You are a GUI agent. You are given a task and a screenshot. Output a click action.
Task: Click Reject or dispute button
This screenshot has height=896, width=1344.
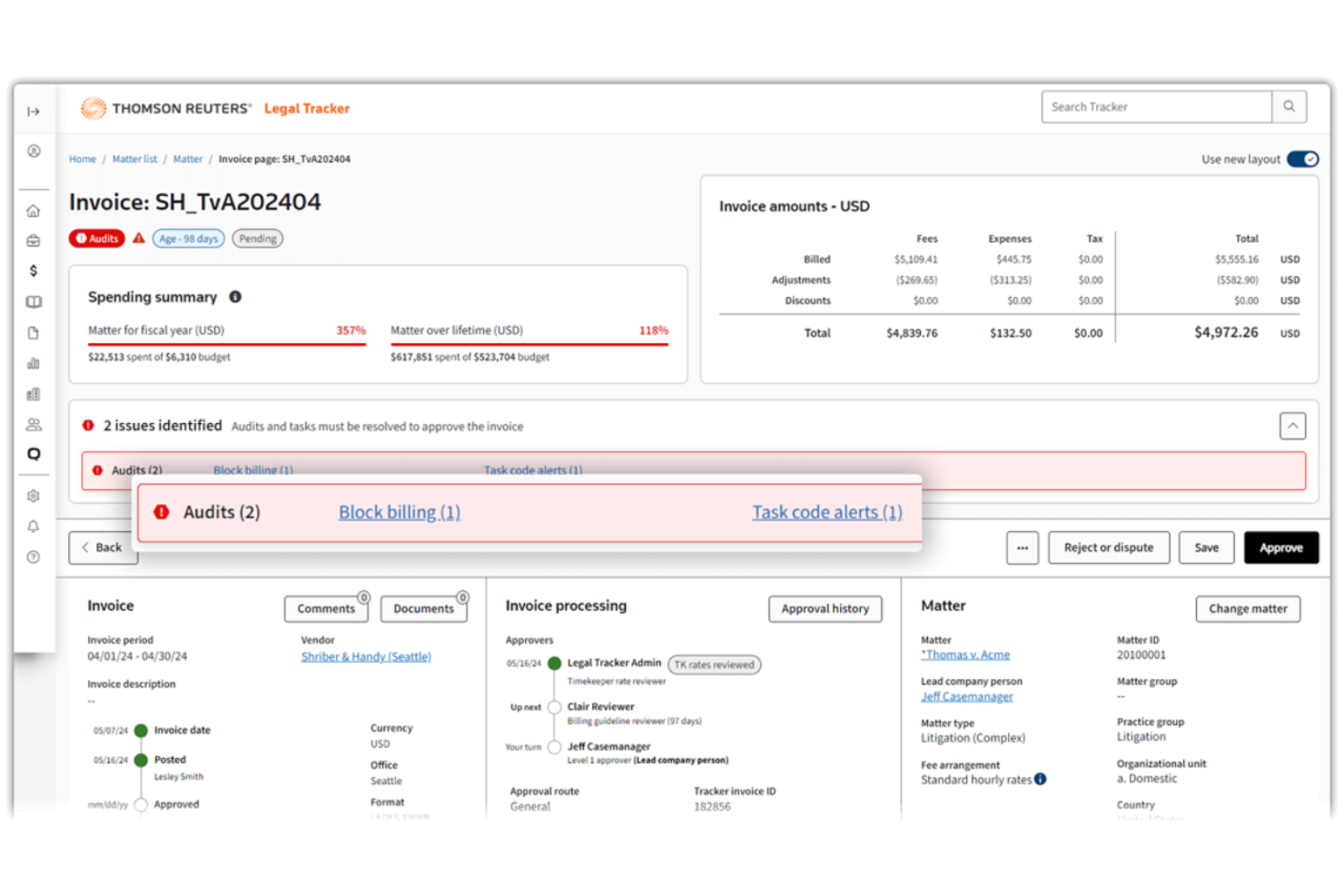tap(1109, 547)
